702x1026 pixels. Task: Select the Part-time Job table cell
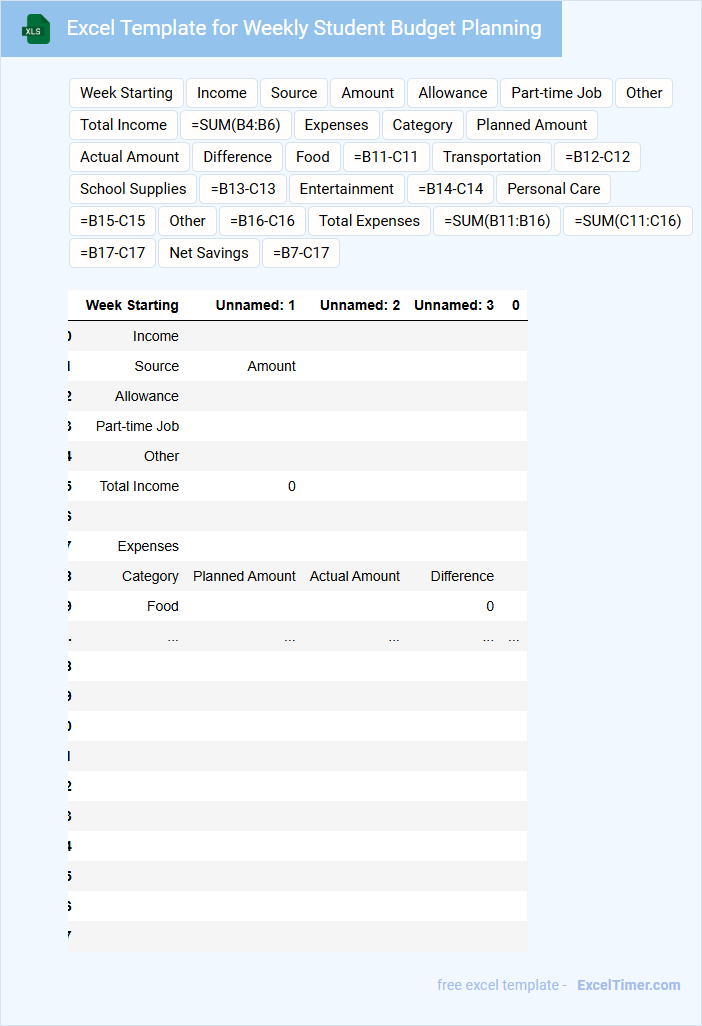point(137,427)
